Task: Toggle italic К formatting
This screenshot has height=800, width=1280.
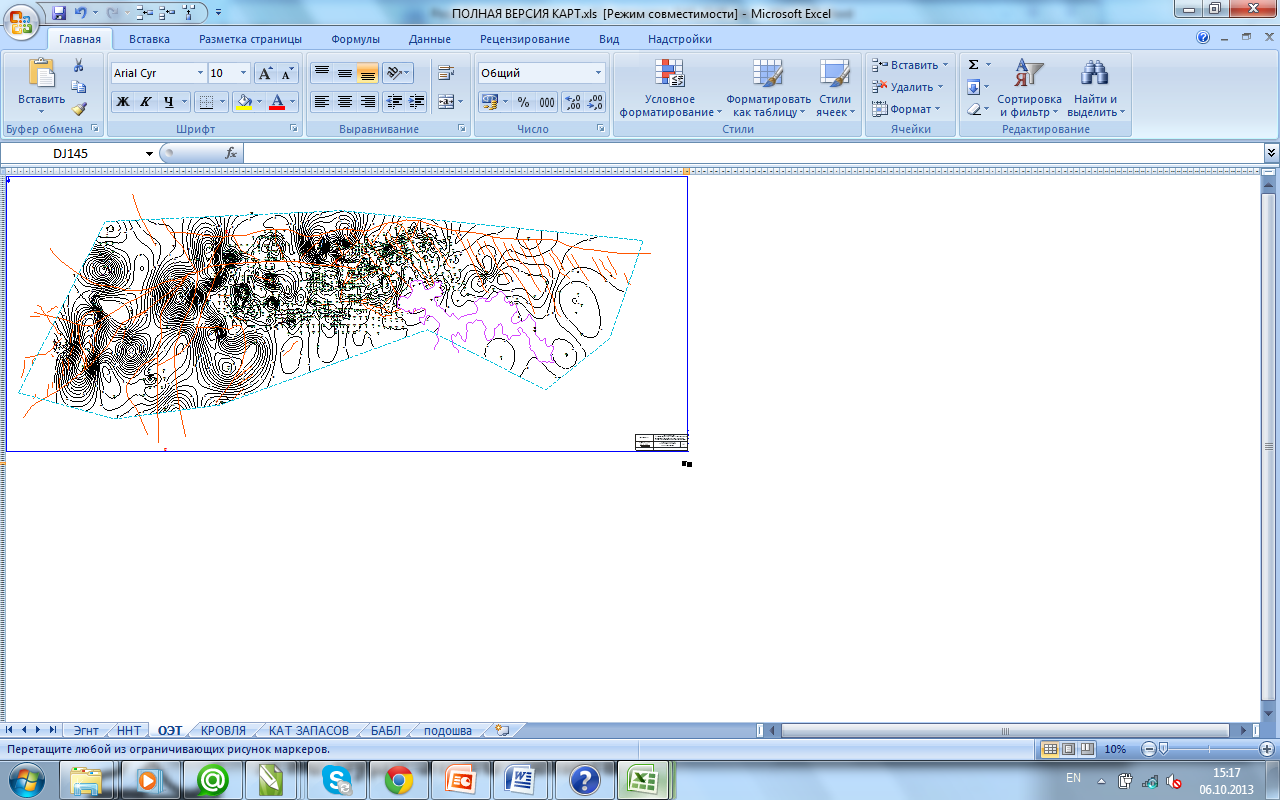Action: click(145, 102)
